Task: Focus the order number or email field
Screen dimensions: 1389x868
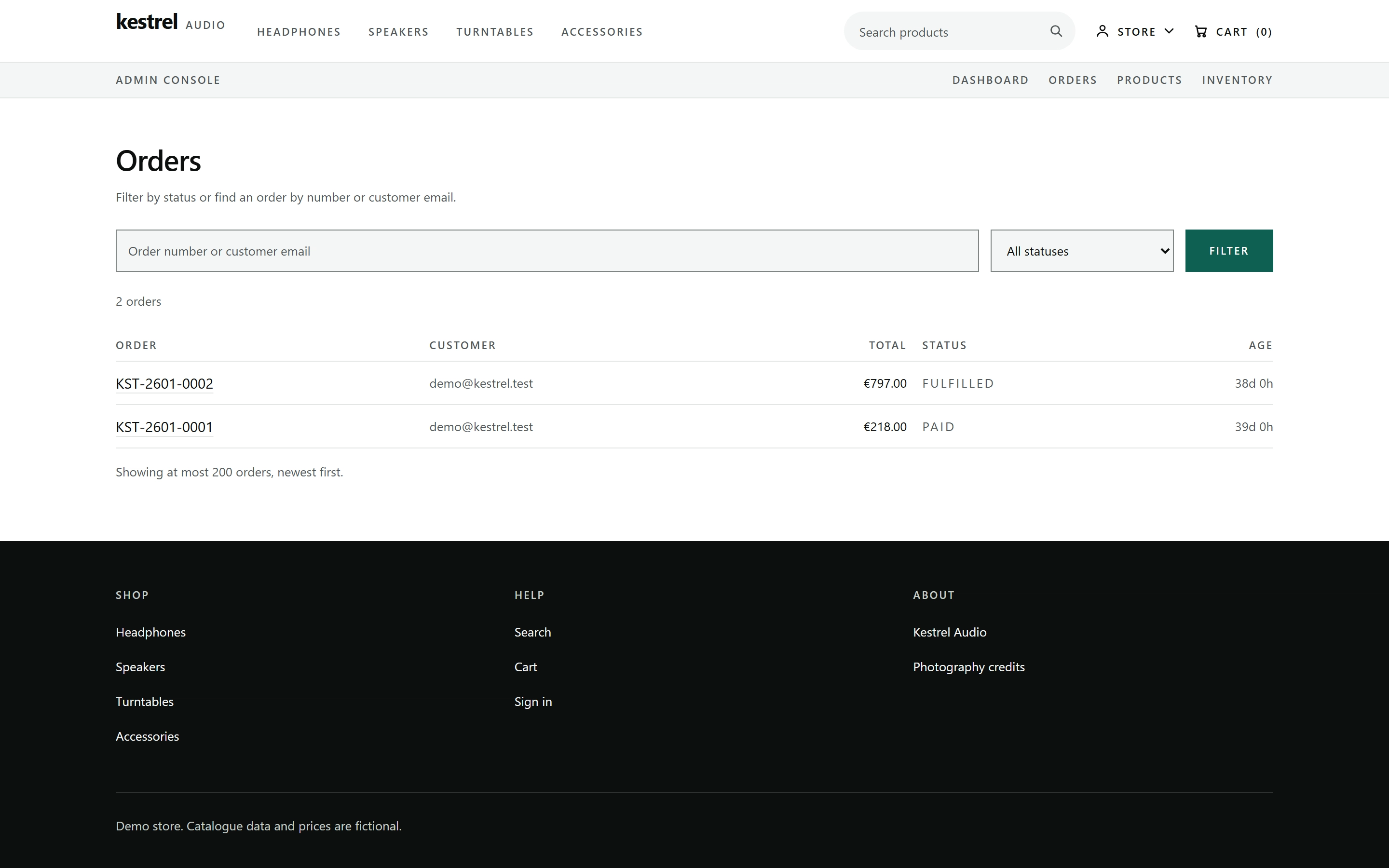Action: click(x=547, y=251)
